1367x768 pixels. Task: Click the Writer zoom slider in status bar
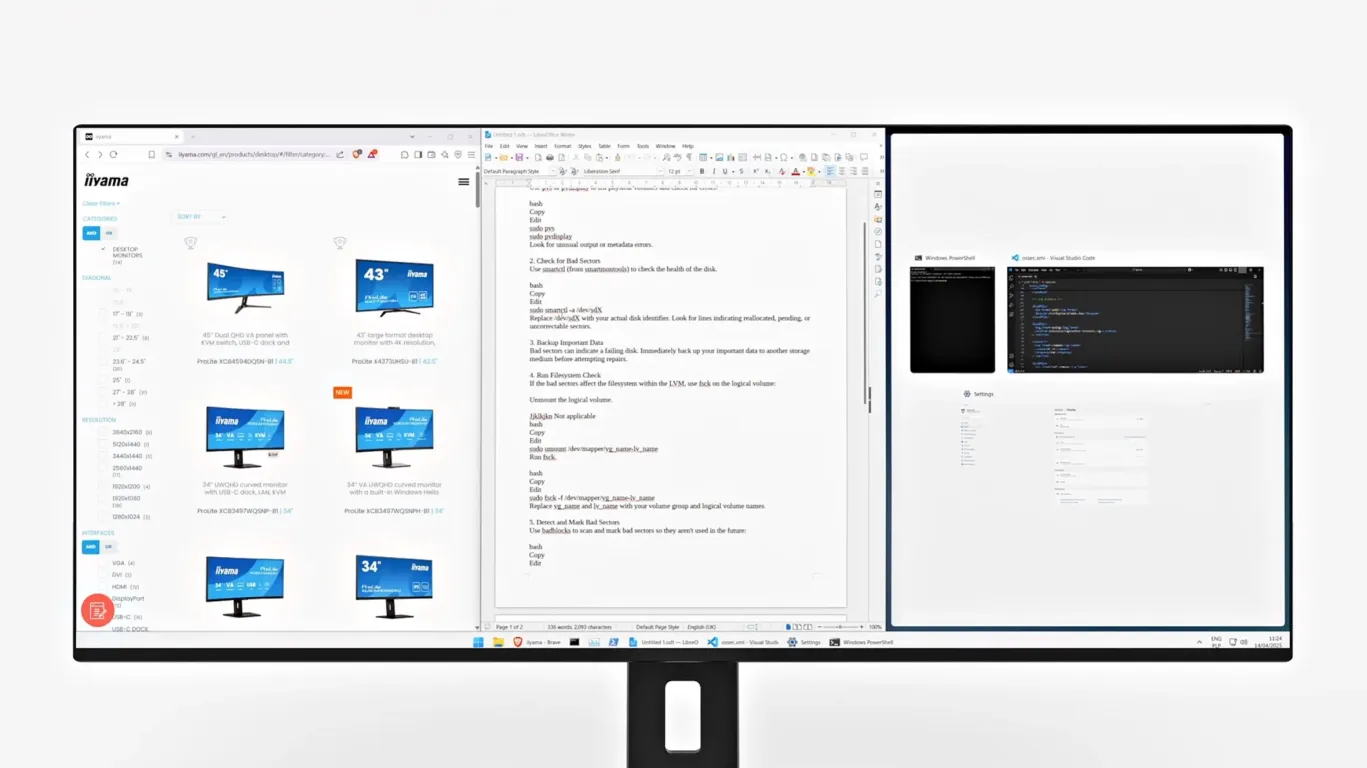(840, 627)
